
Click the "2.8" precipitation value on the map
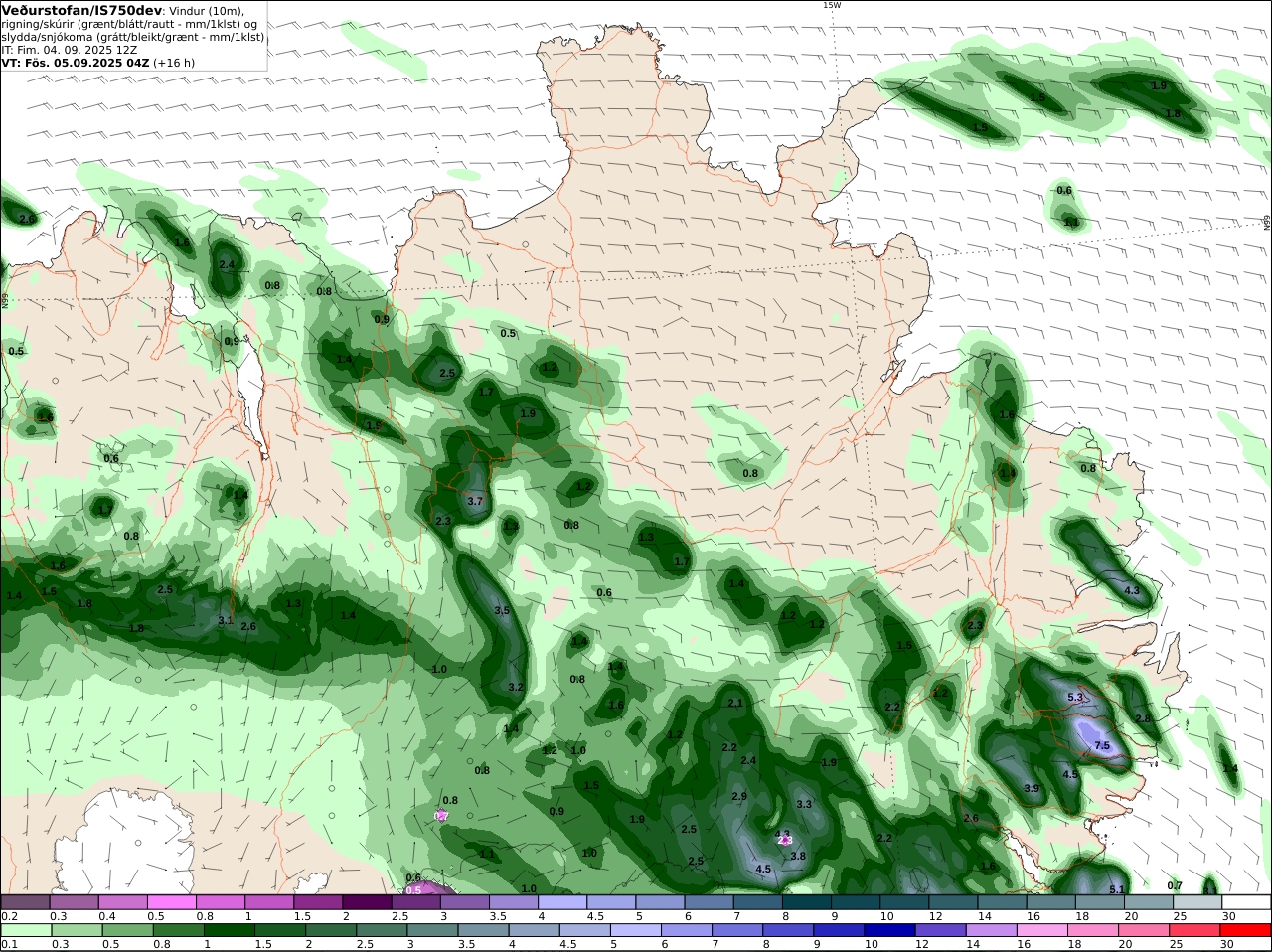point(1143,718)
